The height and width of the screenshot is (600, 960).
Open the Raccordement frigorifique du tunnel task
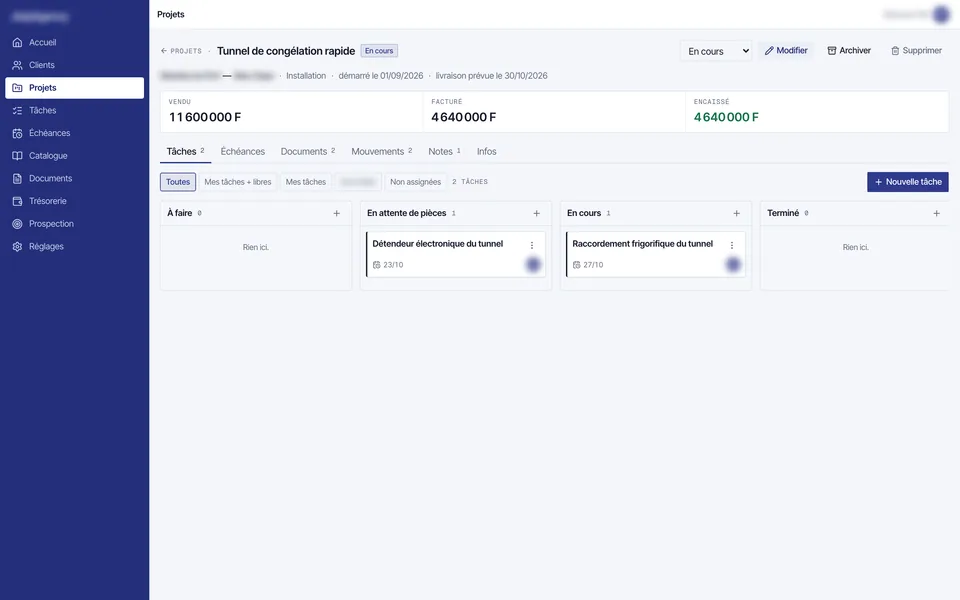click(x=656, y=254)
